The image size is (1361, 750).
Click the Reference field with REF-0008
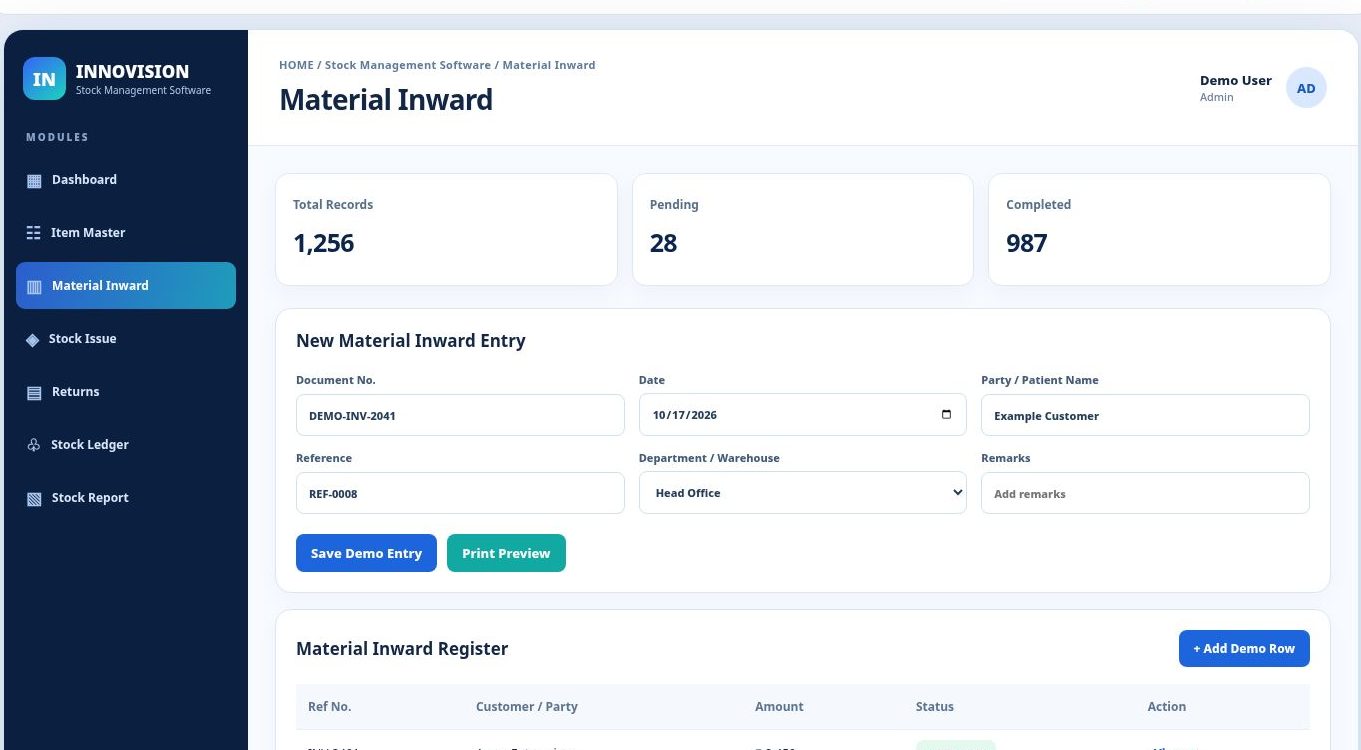(460, 493)
